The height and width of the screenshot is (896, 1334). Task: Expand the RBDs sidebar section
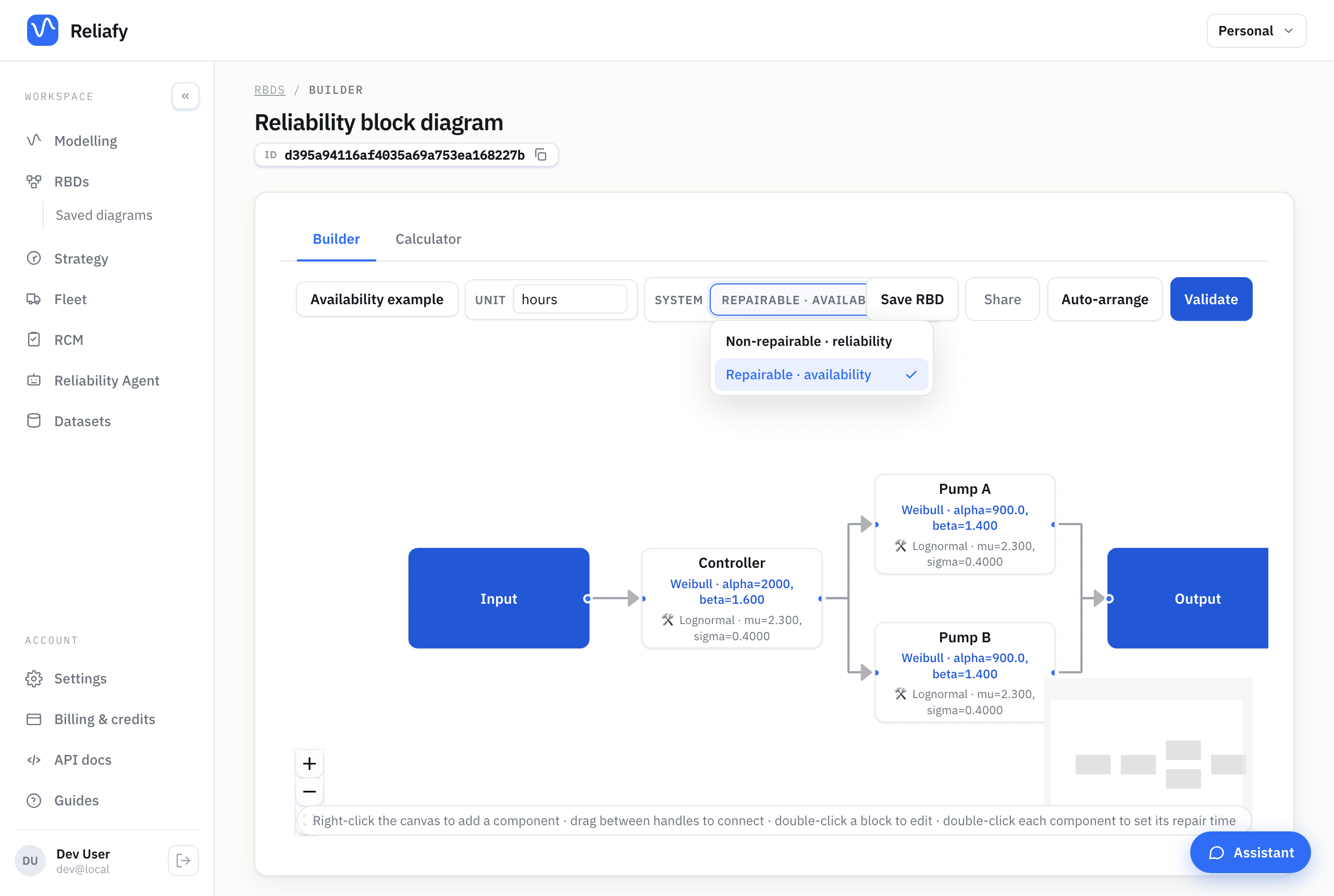71,182
